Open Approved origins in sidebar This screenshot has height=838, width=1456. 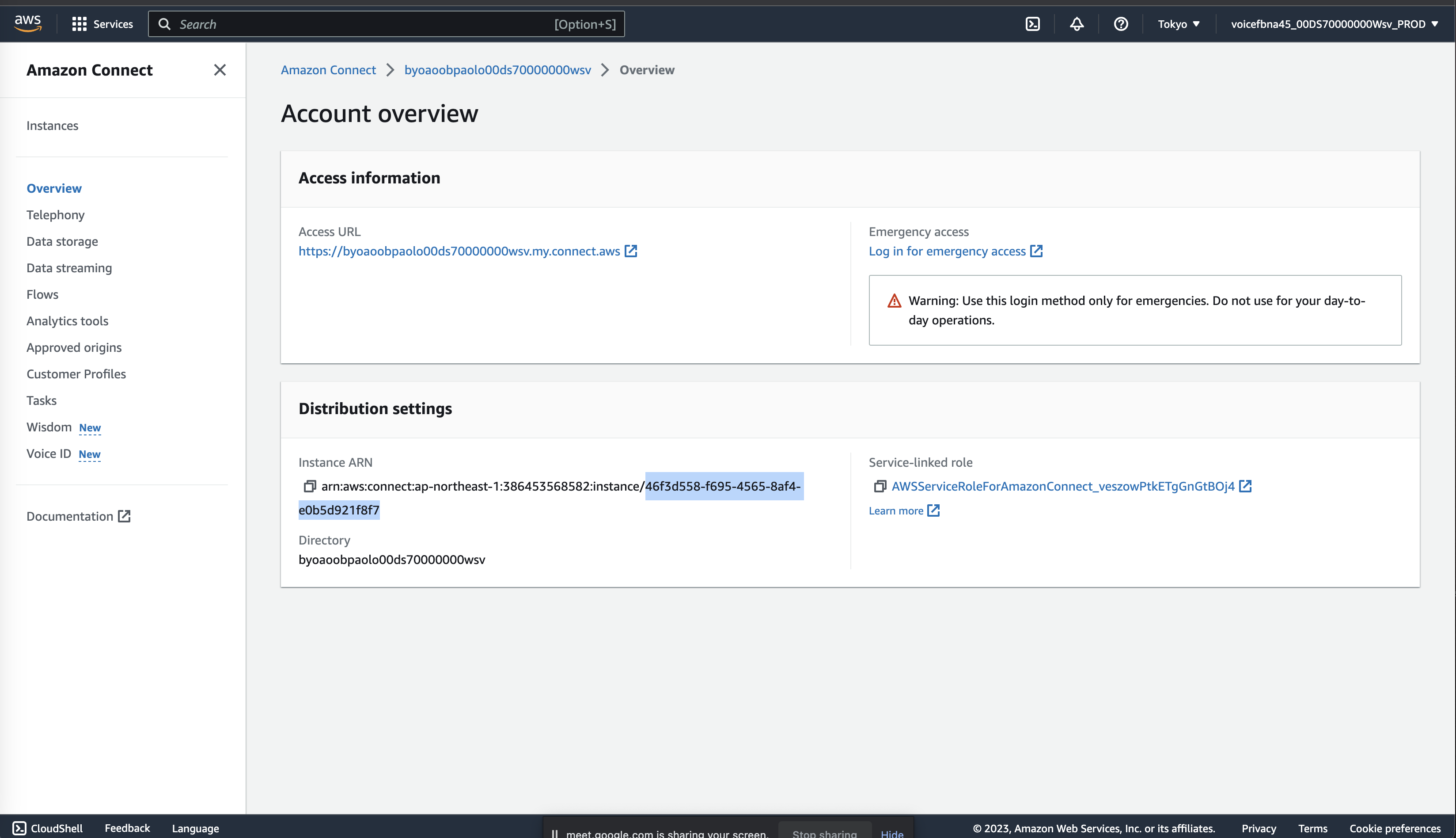click(74, 347)
